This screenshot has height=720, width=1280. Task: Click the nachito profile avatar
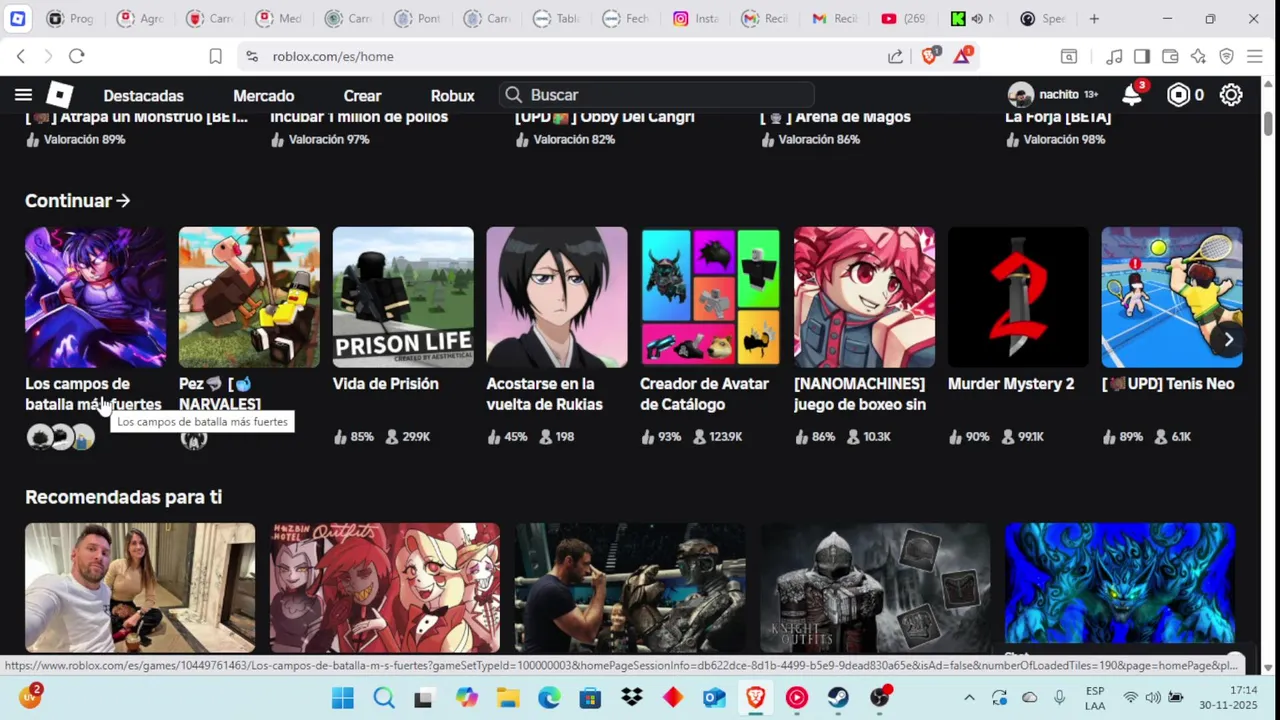click(1020, 95)
